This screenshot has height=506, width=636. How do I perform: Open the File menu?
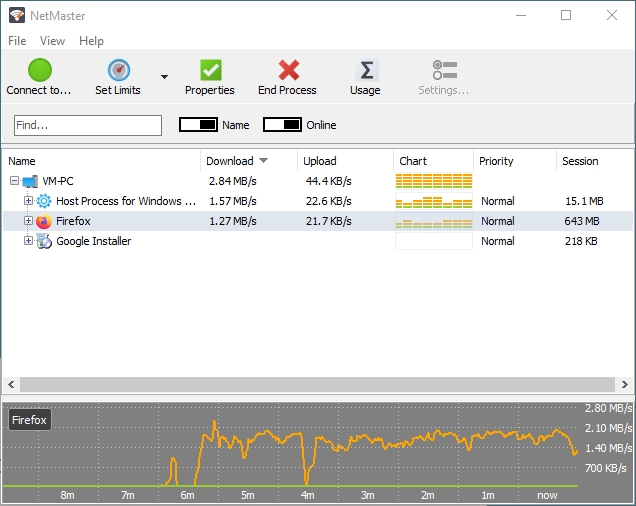[x=17, y=41]
